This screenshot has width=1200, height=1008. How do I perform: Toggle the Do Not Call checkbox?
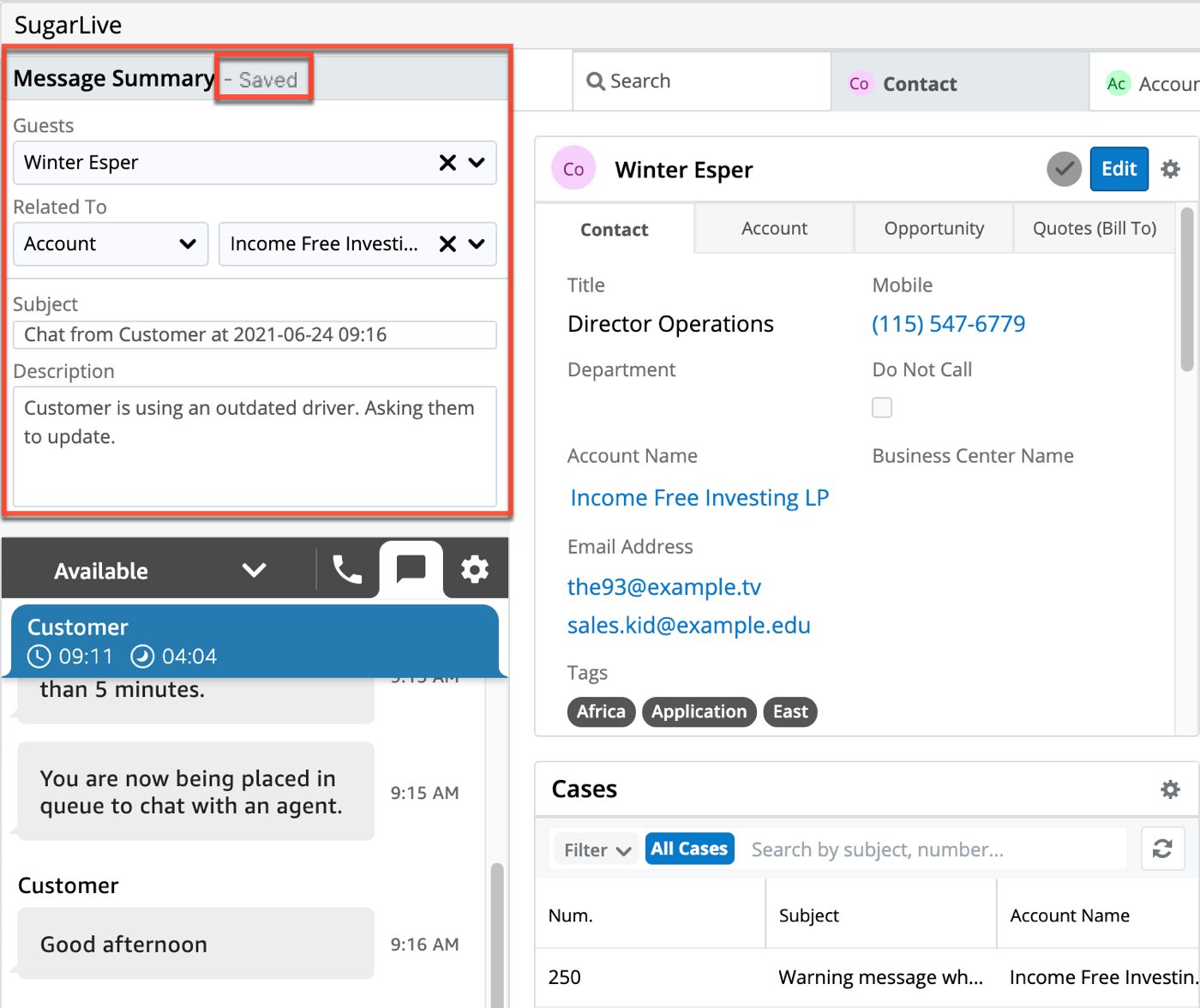[x=882, y=407]
